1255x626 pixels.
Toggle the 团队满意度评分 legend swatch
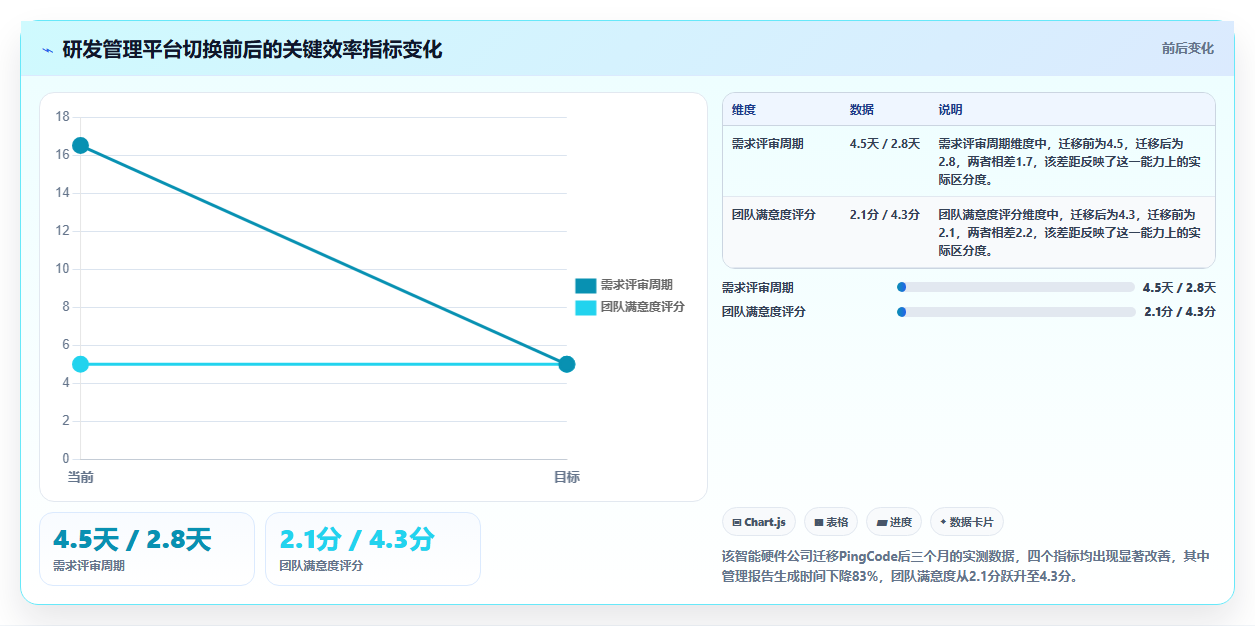pos(585,307)
